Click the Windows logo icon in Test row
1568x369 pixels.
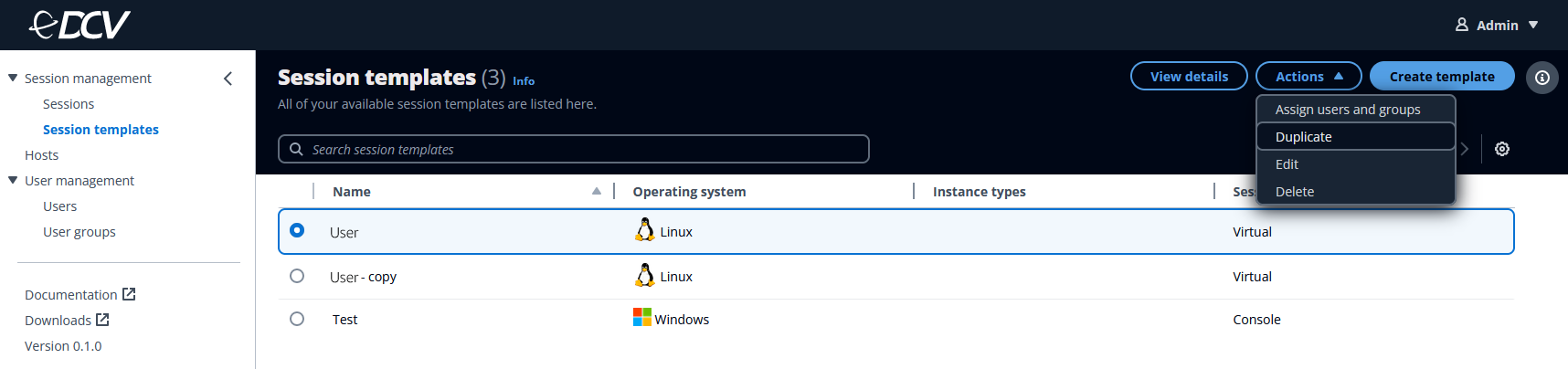click(x=642, y=318)
